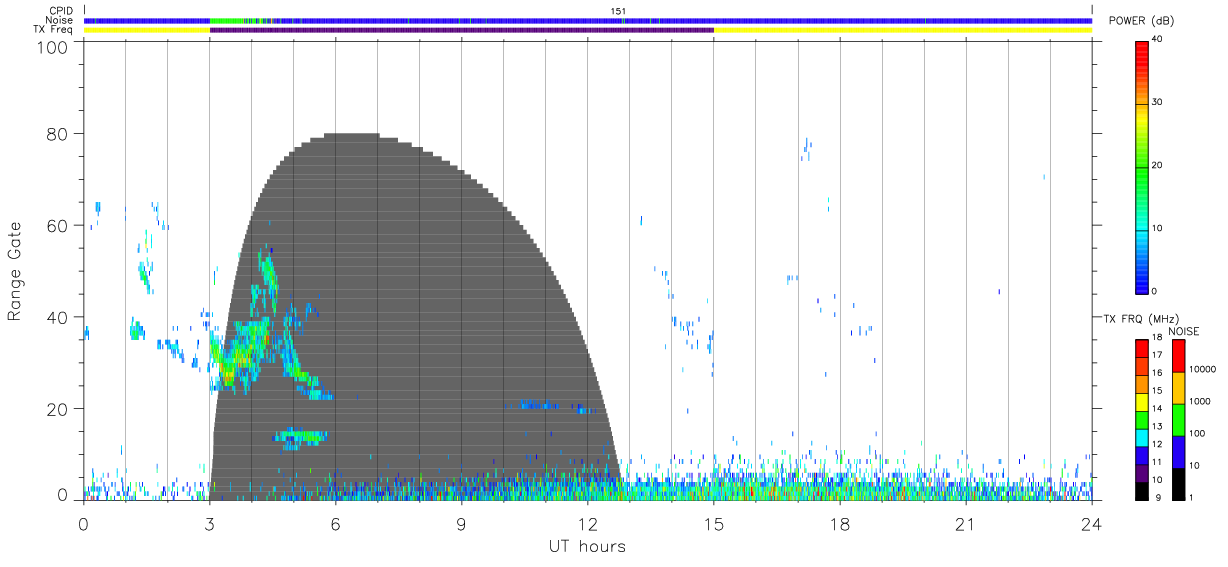This screenshot has height=567, width=1228.
Task: Select 20 on the Range Gate axis
Action: (55, 409)
